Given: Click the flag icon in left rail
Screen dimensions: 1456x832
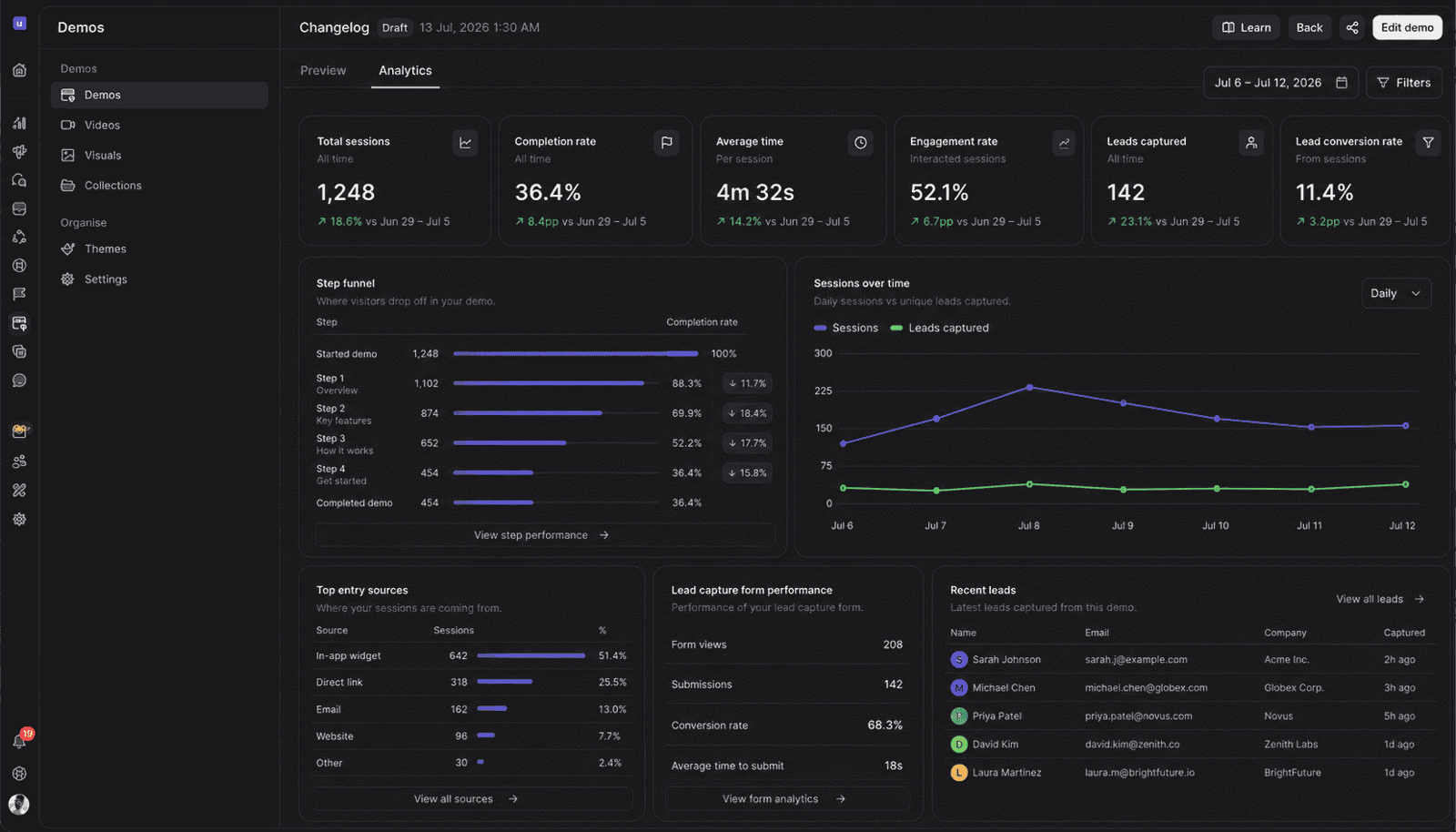Looking at the screenshot, I should [19, 294].
